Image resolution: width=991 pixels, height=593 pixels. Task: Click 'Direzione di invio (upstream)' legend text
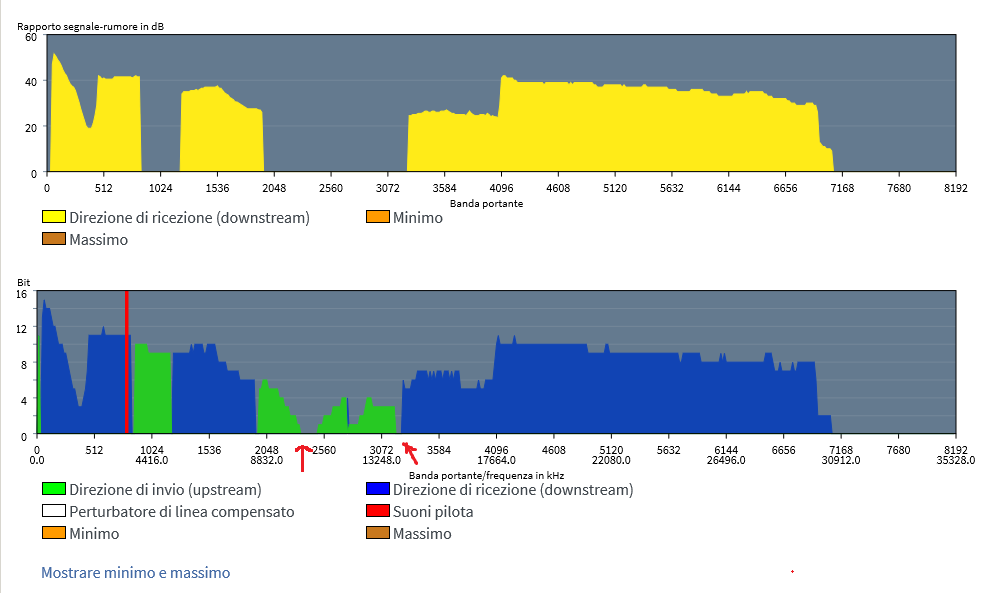166,489
